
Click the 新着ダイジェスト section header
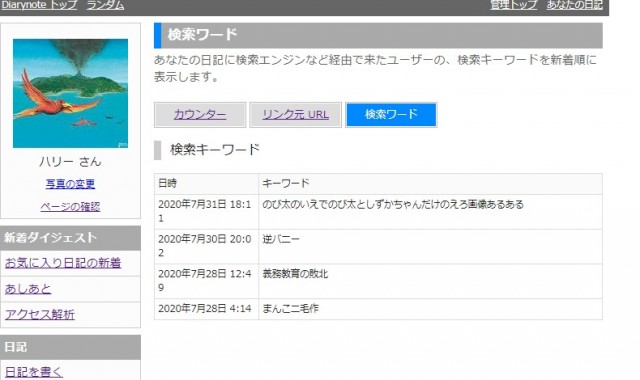(70, 238)
